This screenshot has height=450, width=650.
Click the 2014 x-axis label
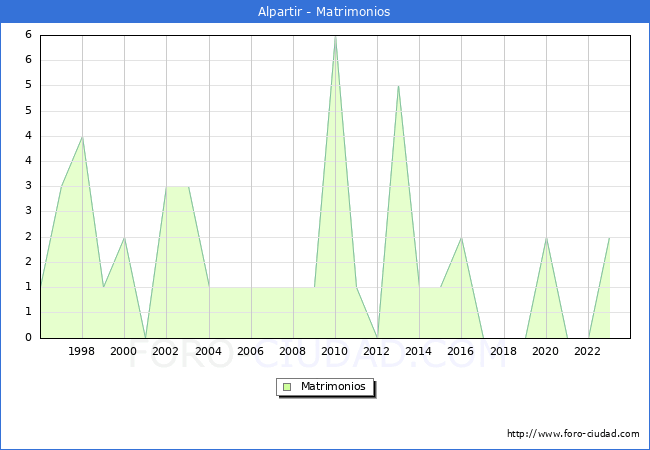(x=419, y=351)
